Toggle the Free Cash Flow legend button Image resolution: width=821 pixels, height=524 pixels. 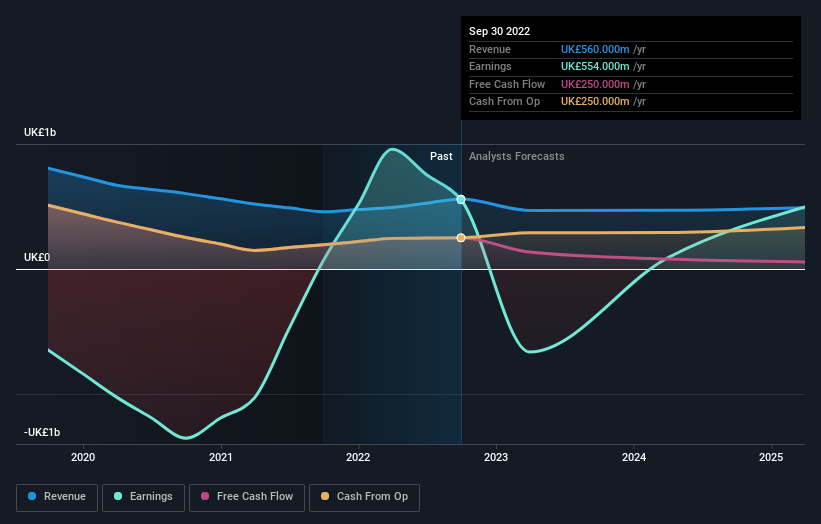(247, 497)
